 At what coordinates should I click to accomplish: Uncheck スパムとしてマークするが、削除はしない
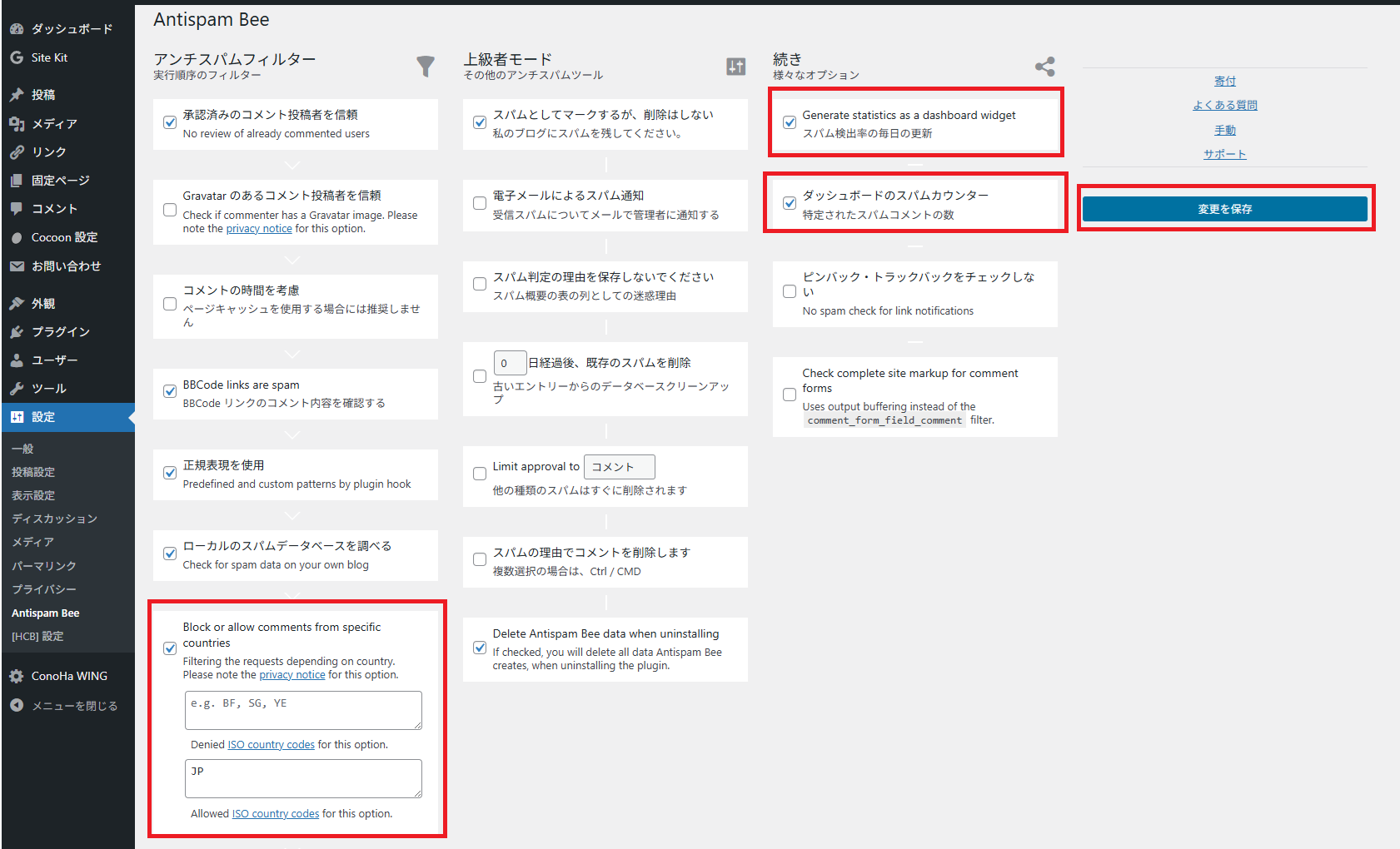pos(480,122)
